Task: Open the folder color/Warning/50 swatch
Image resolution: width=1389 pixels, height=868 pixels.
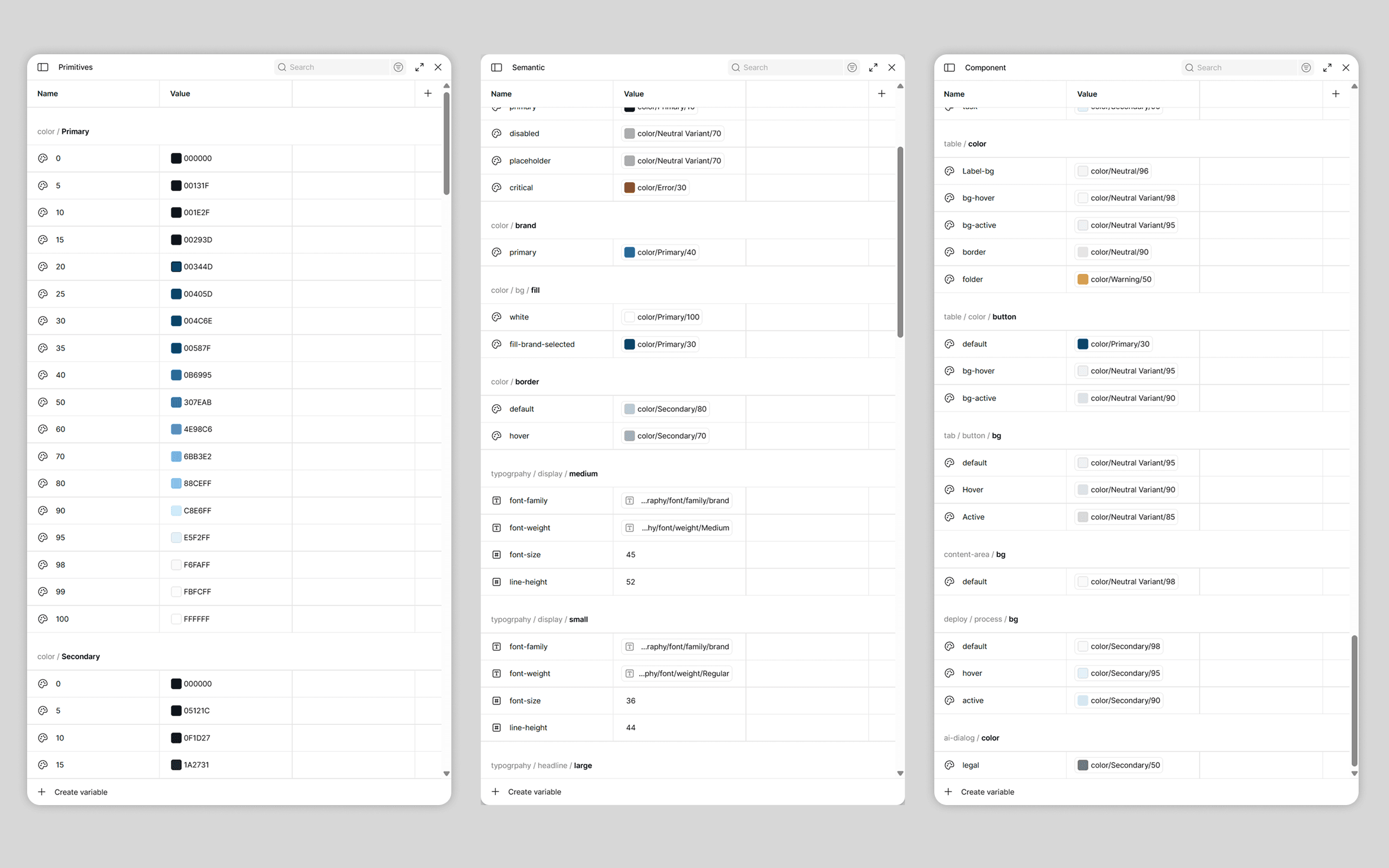Action: tap(1082, 279)
